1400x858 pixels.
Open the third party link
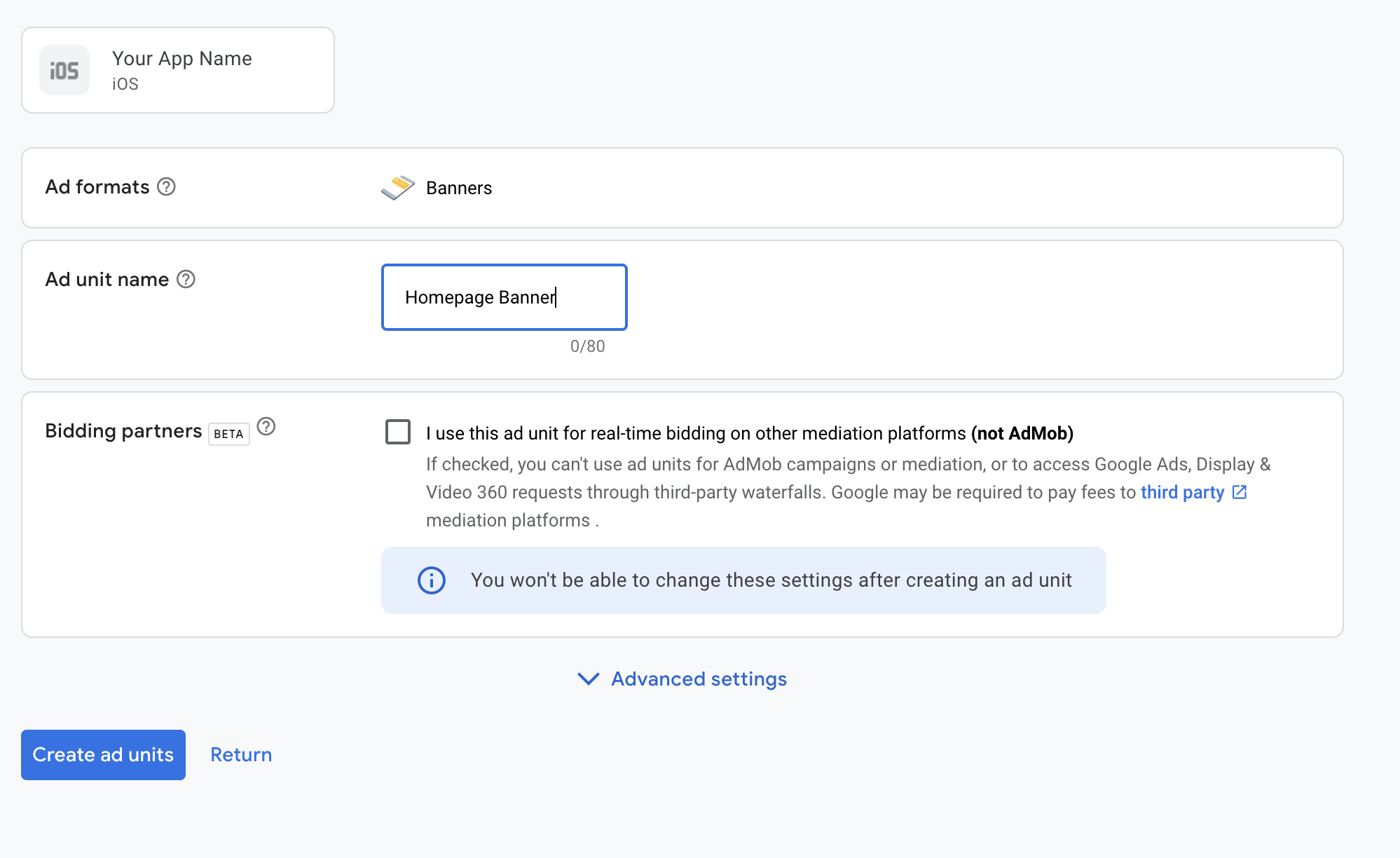click(x=1182, y=492)
